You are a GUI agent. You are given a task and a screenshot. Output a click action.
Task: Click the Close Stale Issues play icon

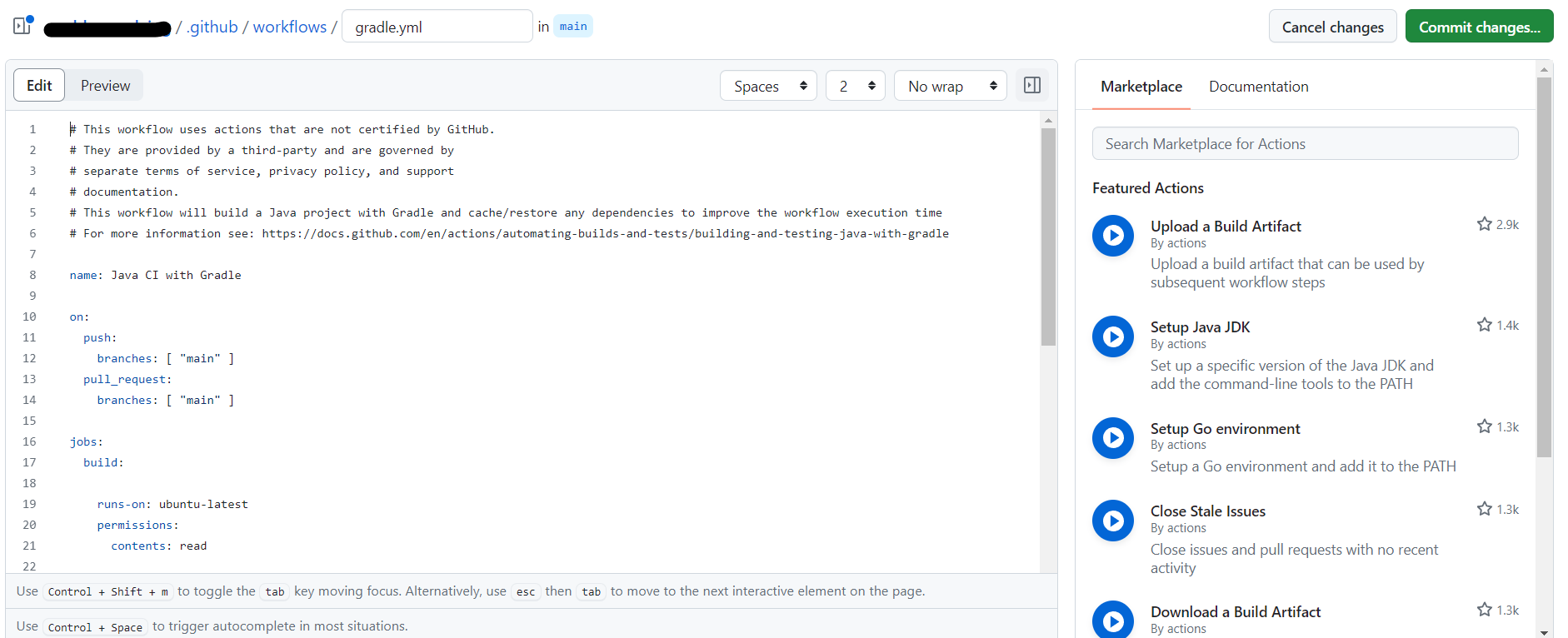point(1113,521)
